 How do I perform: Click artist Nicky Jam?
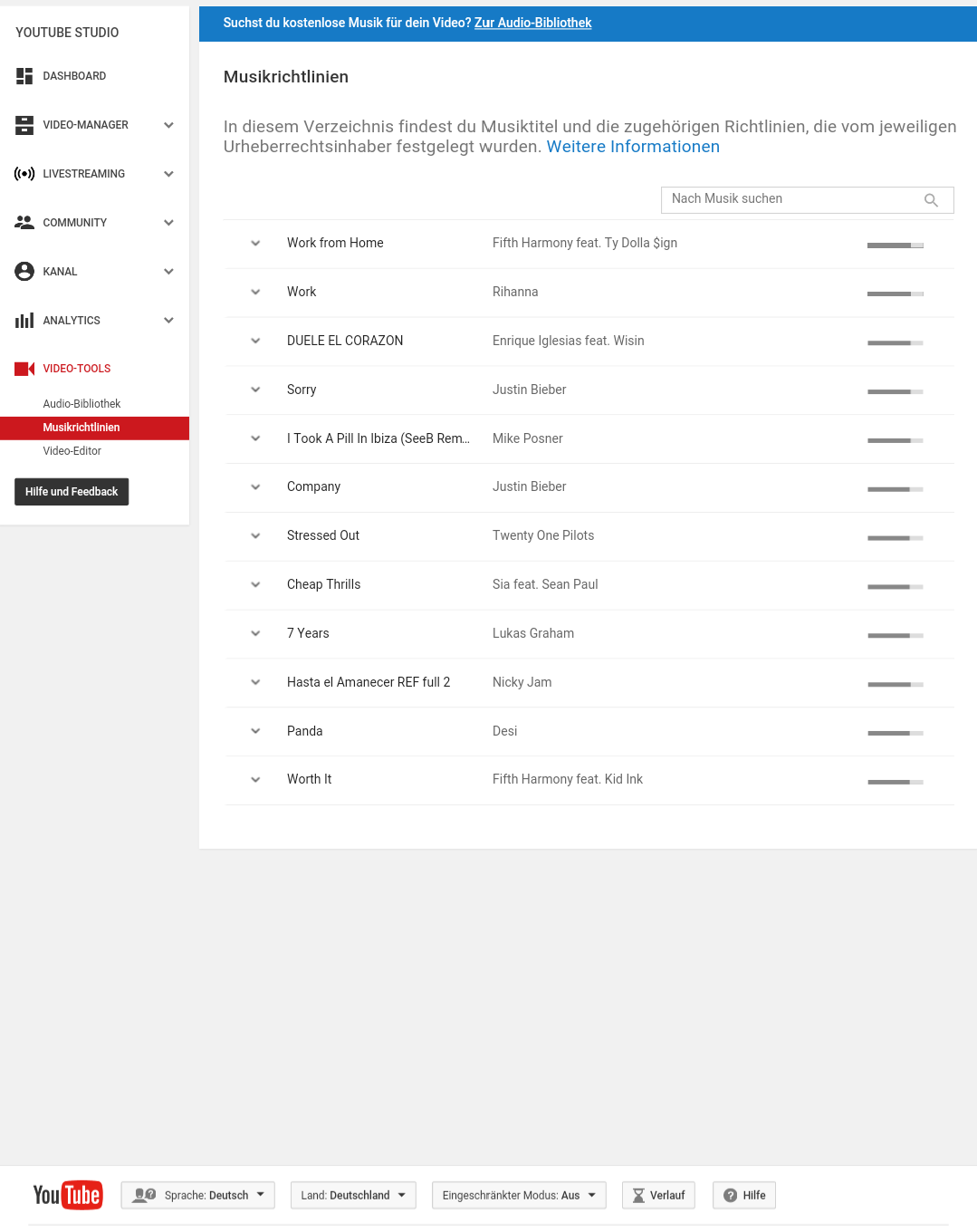(x=522, y=682)
